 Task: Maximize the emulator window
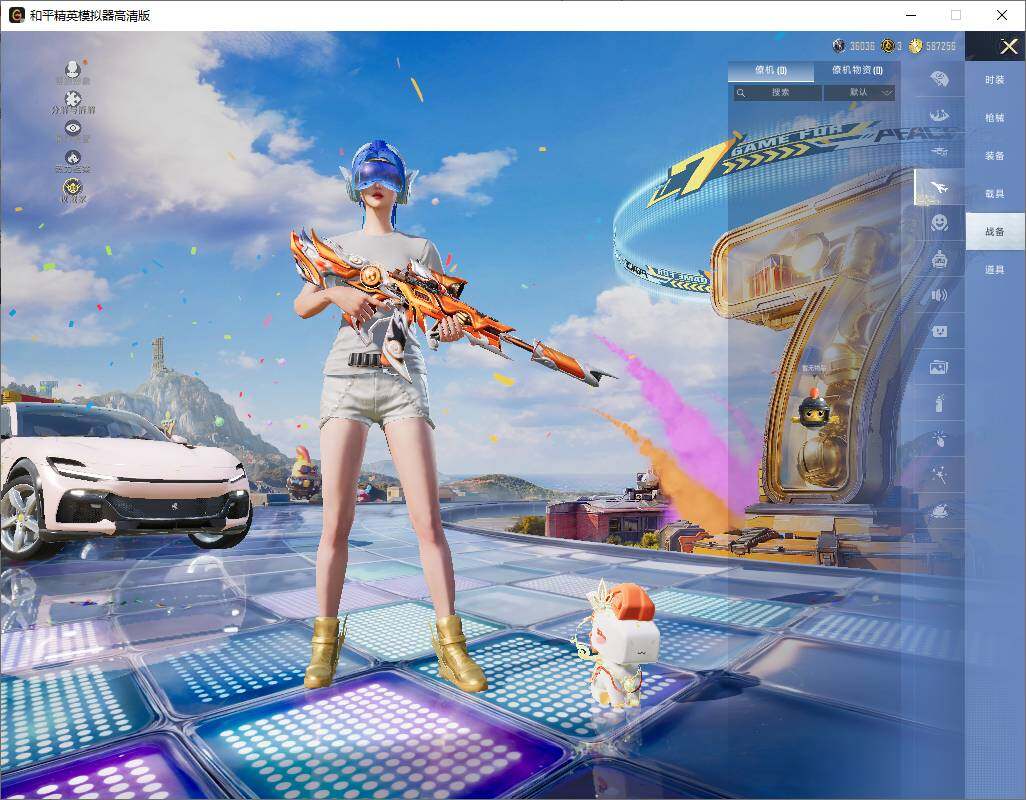click(956, 15)
